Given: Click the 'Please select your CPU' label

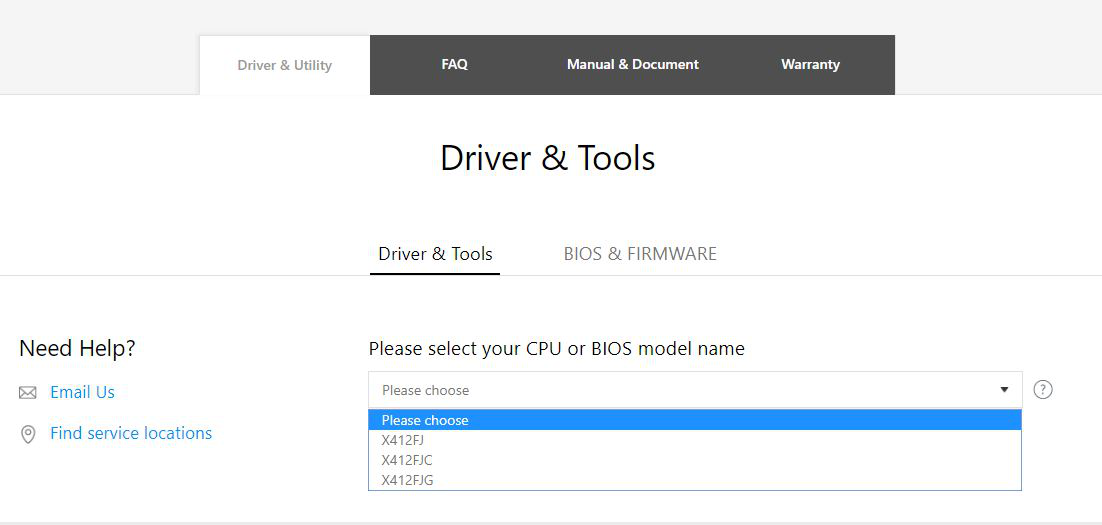Looking at the screenshot, I should point(556,349).
